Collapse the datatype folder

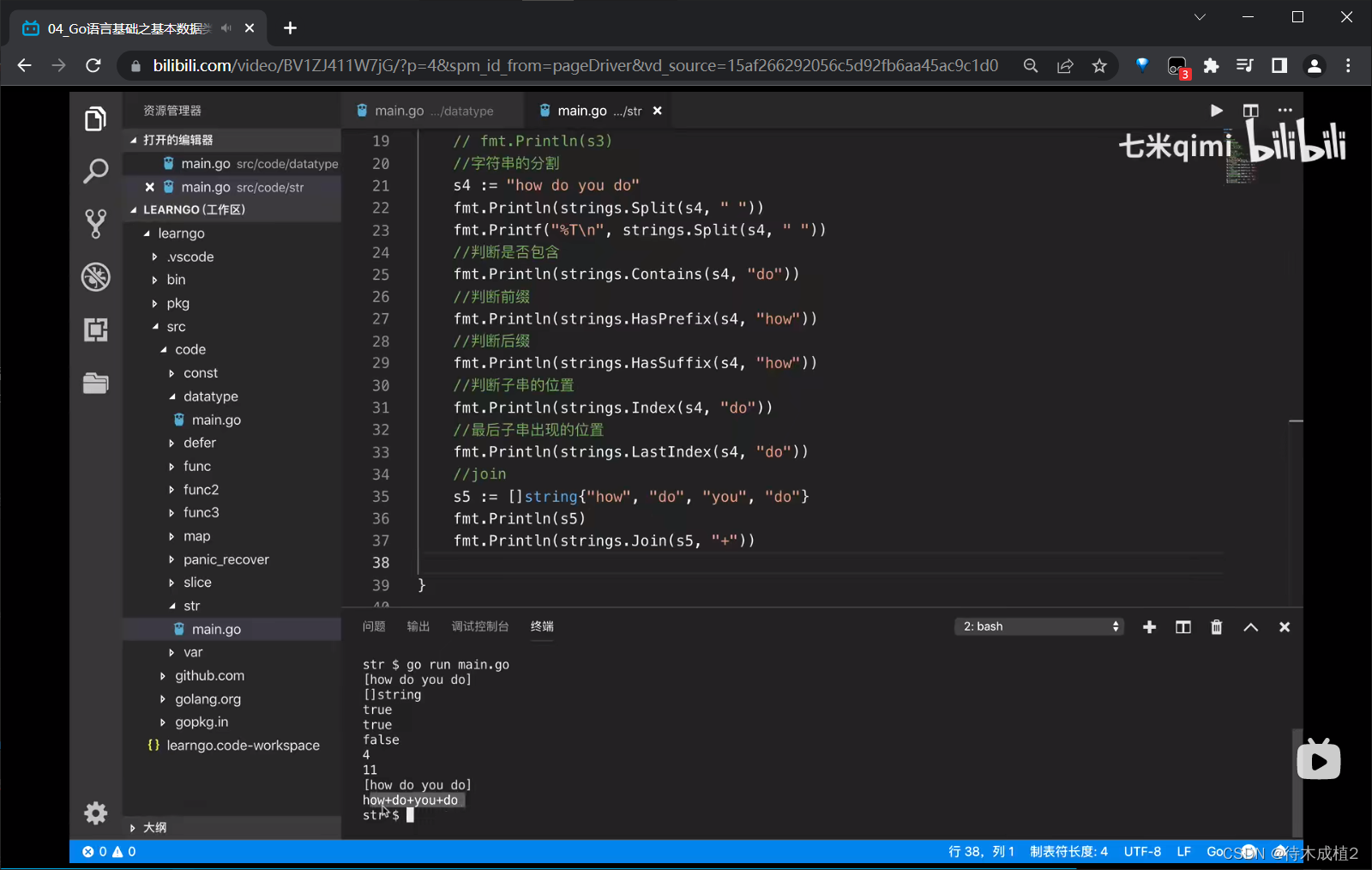pos(232,396)
